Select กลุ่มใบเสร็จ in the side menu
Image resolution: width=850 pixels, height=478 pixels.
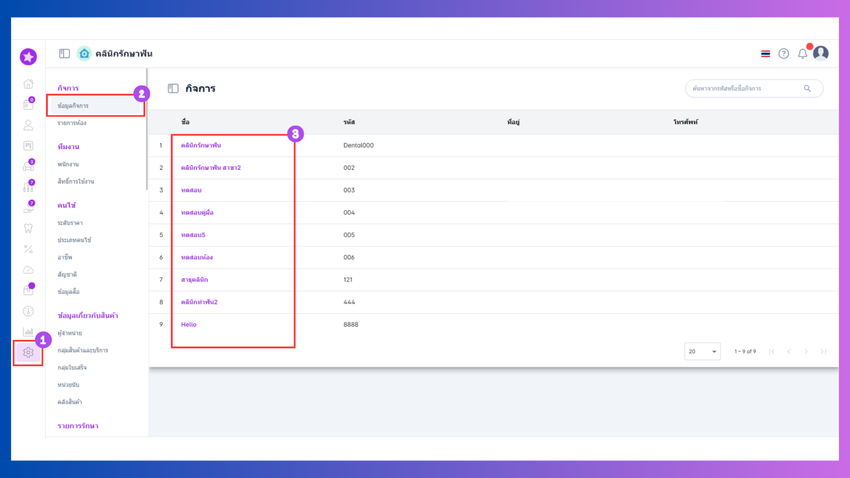(72, 367)
